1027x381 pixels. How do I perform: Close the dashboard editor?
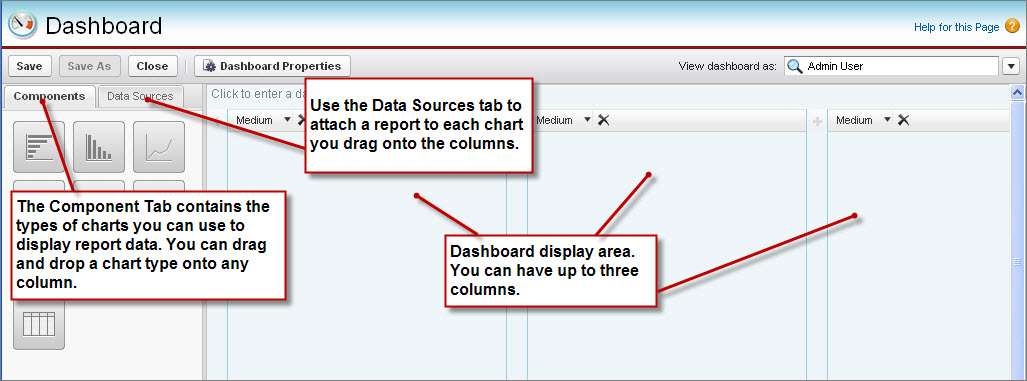coord(153,66)
